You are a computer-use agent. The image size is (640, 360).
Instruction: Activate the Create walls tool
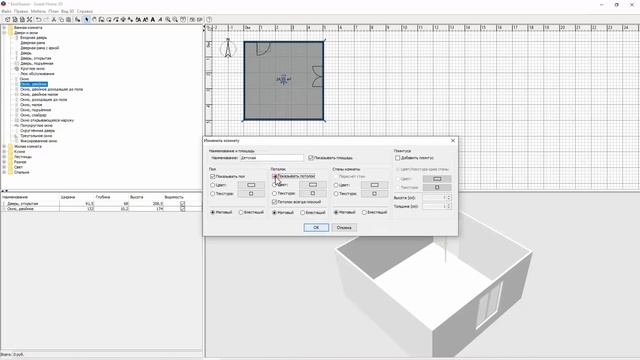[x=102, y=19]
